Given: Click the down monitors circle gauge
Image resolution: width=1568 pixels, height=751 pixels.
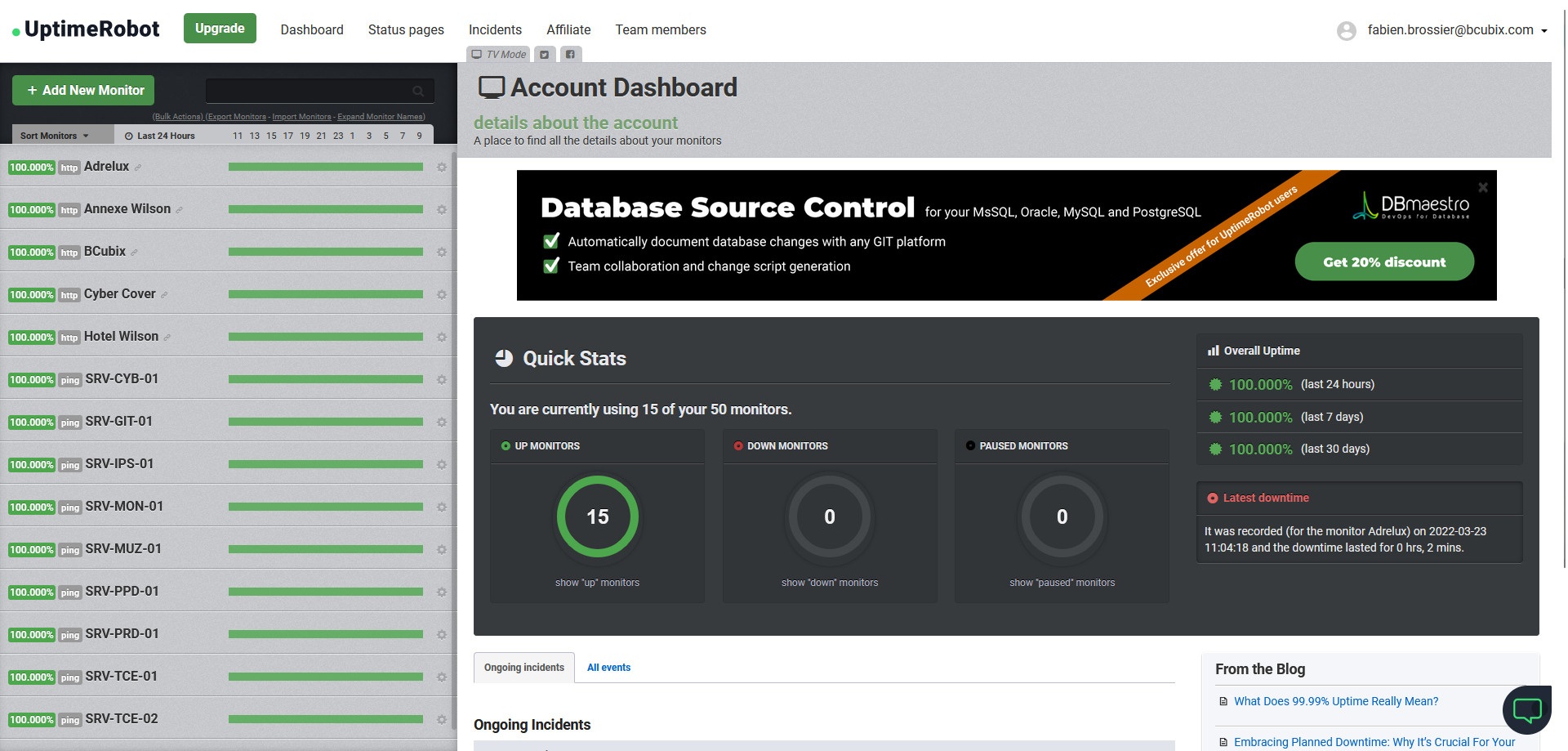Looking at the screenshot, I should [830, 516].
